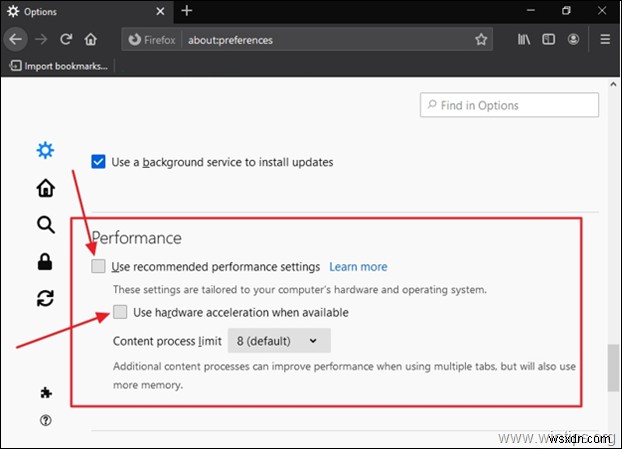Open Firefox Support question mark icon

(x=45, y=420)
